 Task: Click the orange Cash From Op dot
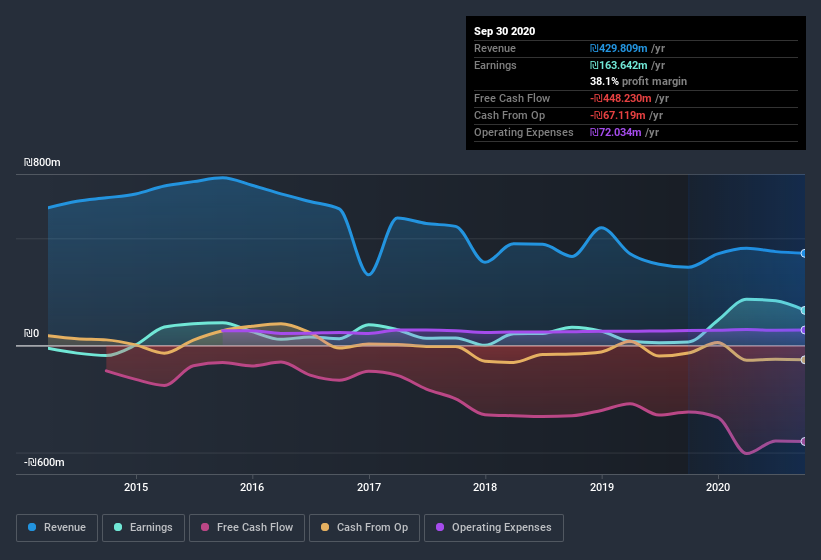(326, 527)
